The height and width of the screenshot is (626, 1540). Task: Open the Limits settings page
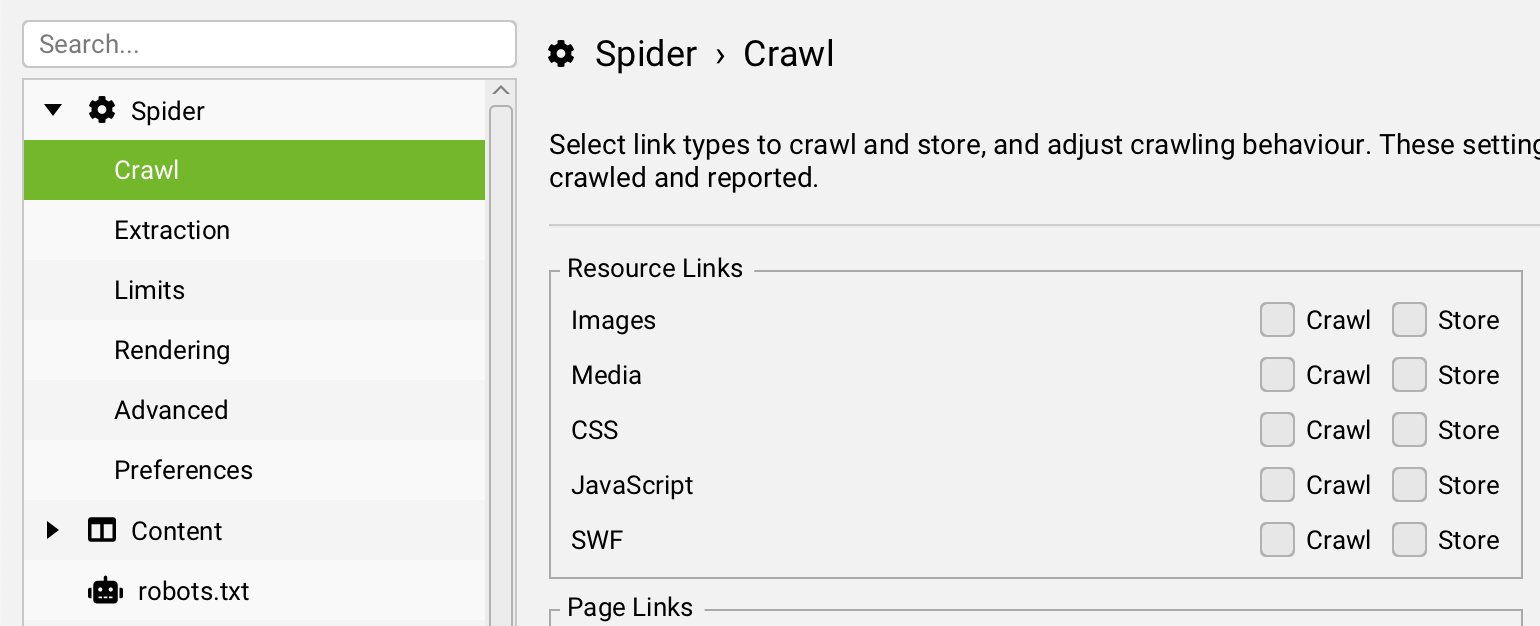coord(150,290)
